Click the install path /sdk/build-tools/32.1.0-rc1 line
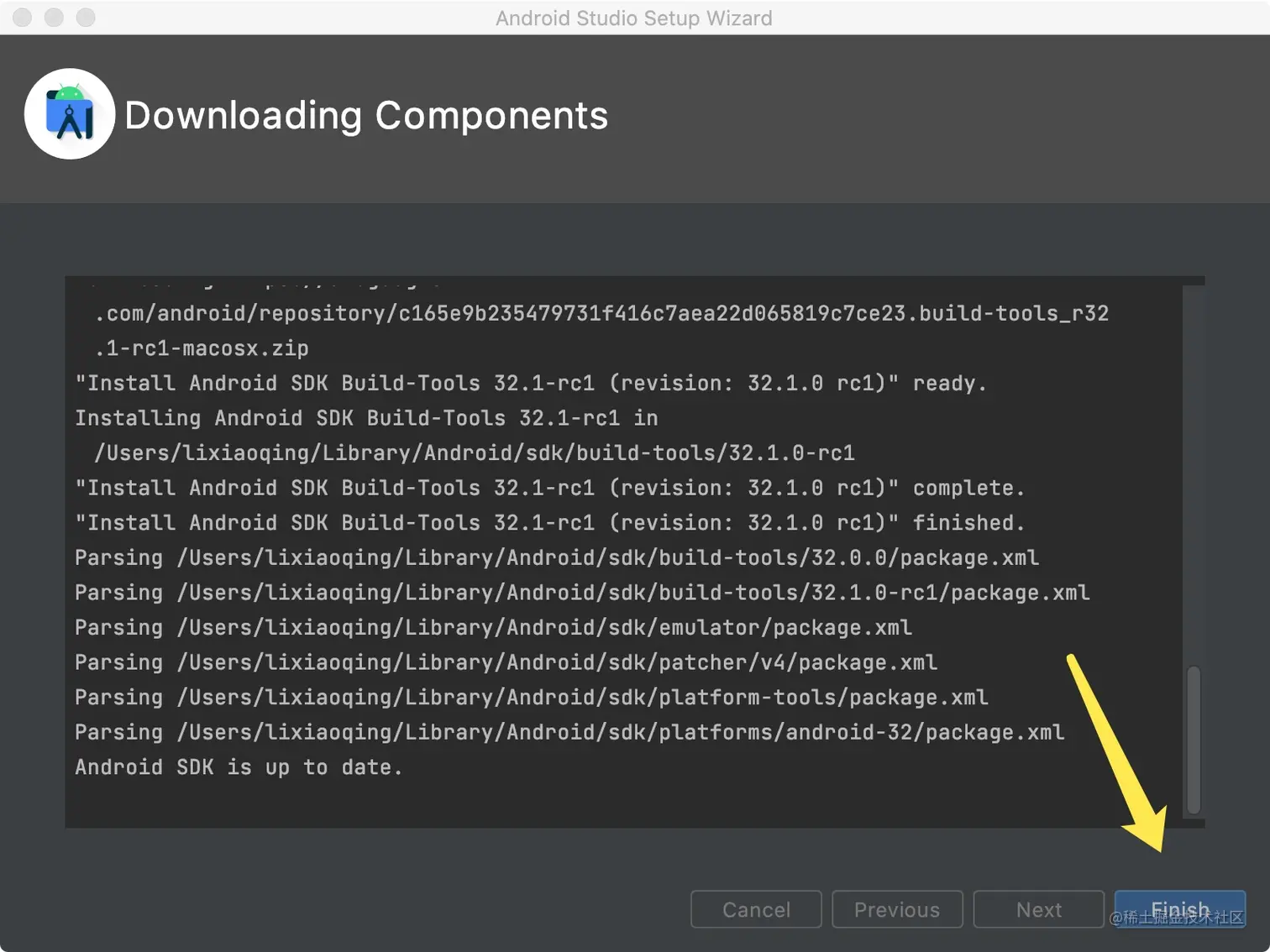Viewport: 1270px width, 952px height. (x=475, y=453)
